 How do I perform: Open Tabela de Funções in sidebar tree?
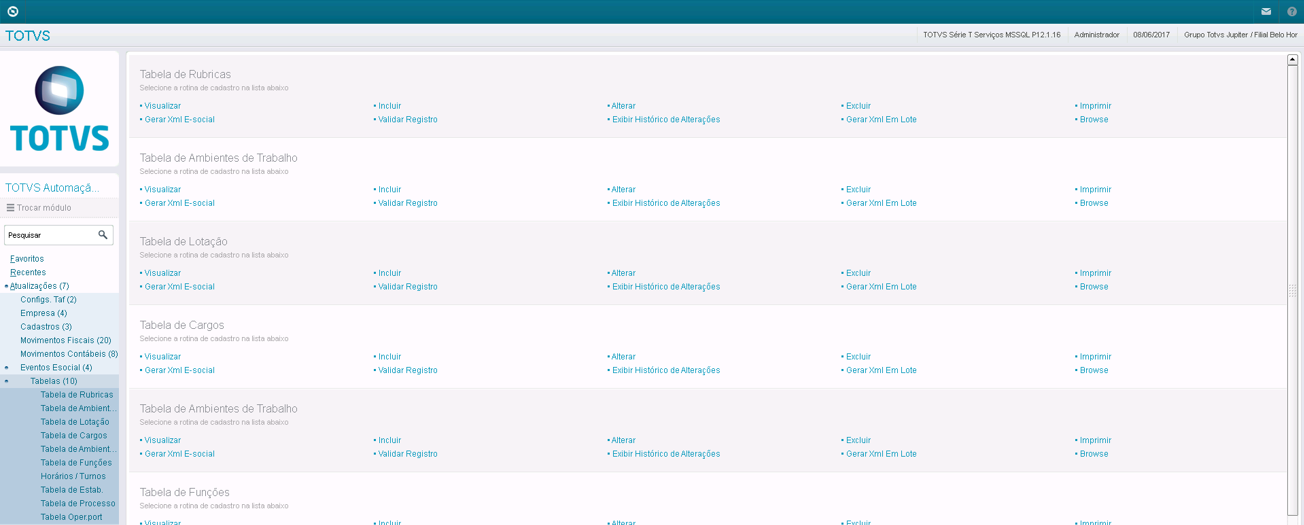[x=76, y=463]
